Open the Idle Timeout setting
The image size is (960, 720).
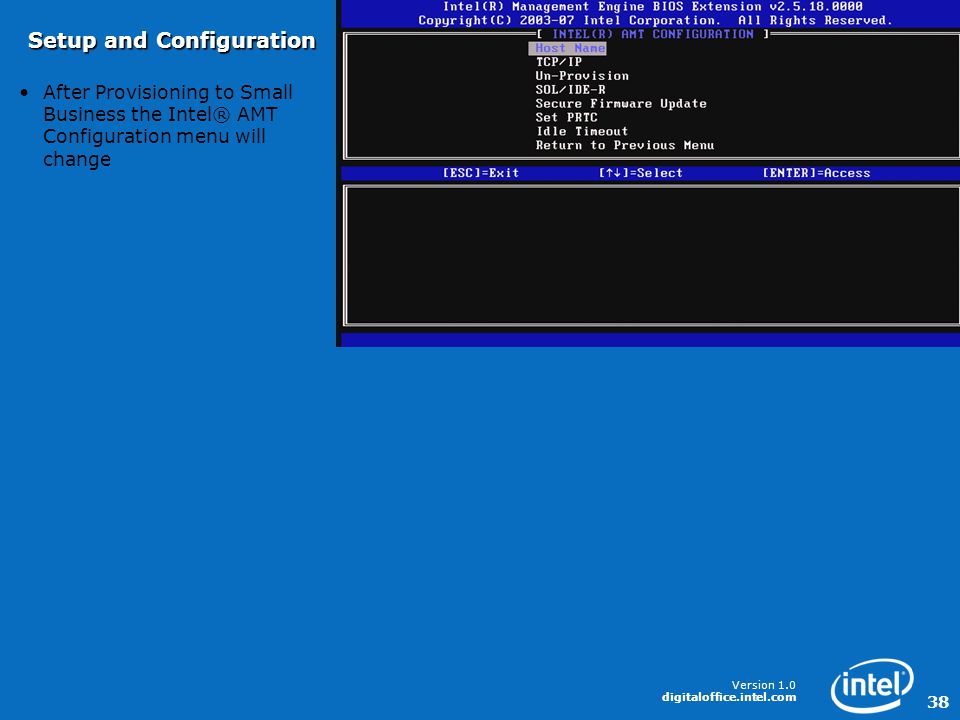click(582, 132)
